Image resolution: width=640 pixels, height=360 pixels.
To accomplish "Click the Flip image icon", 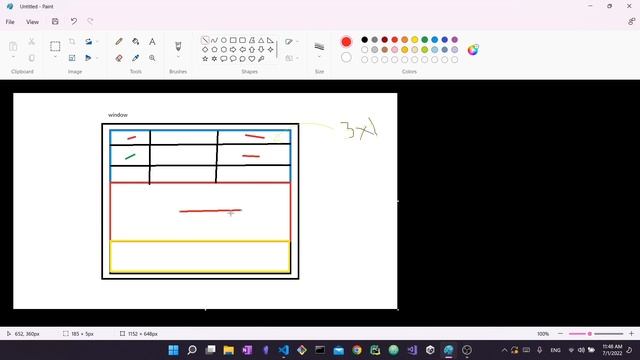I will pos(88,58).
